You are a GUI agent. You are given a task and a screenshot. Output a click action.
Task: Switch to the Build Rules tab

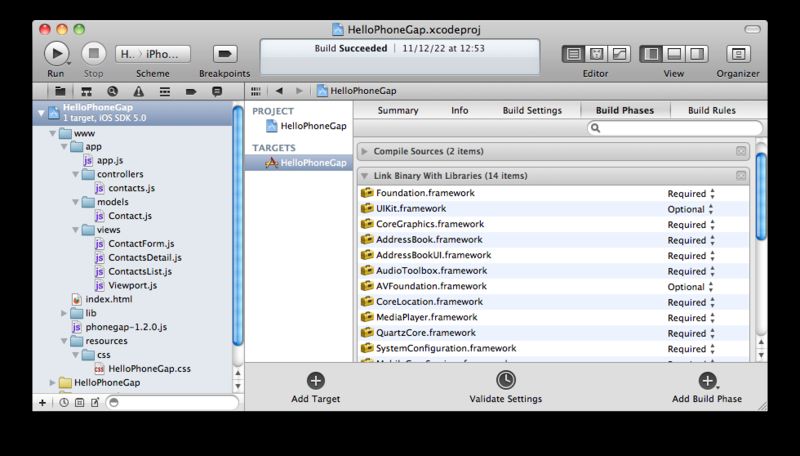[712, 110]
